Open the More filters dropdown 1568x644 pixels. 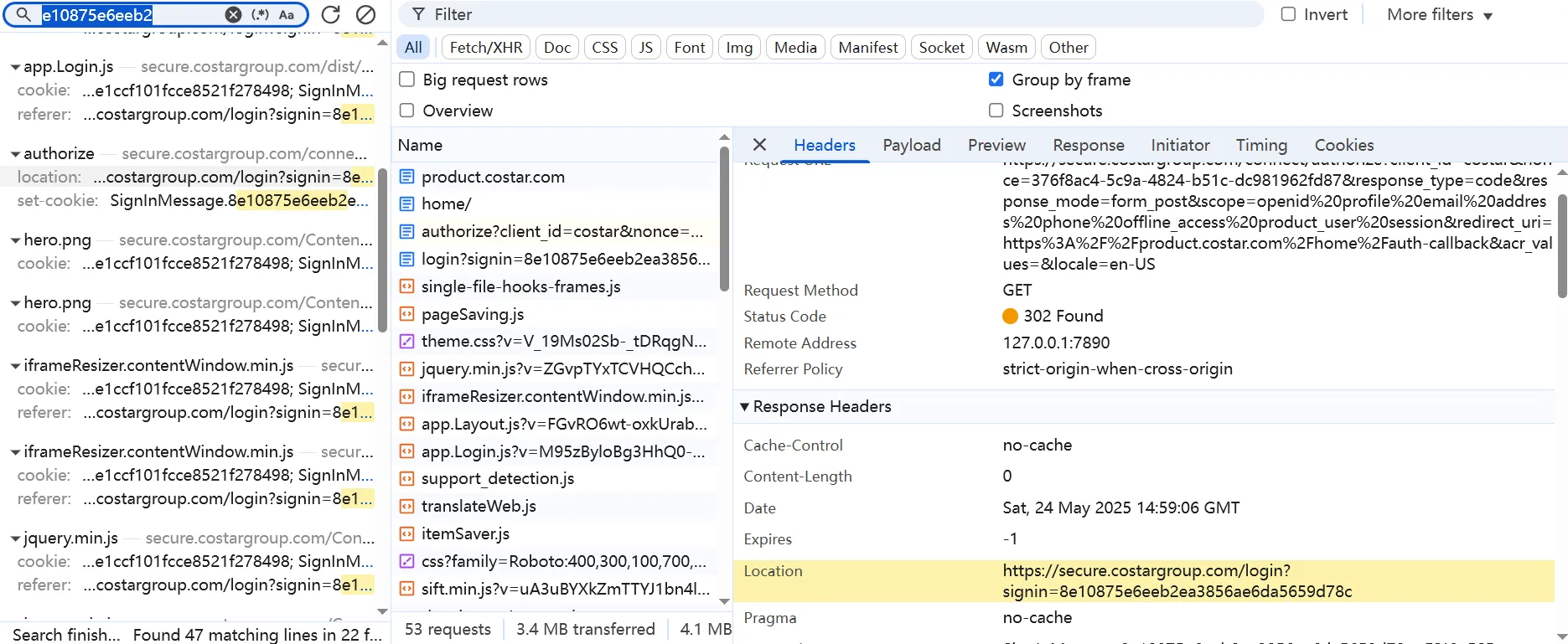1439,14
